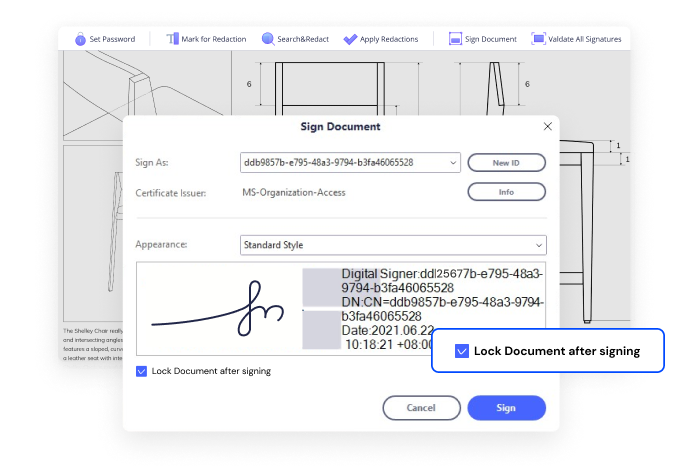Click the Sign As ID combo box
Image resolution: width=683 pixels, height=476 pixels.
click(350, 162)
